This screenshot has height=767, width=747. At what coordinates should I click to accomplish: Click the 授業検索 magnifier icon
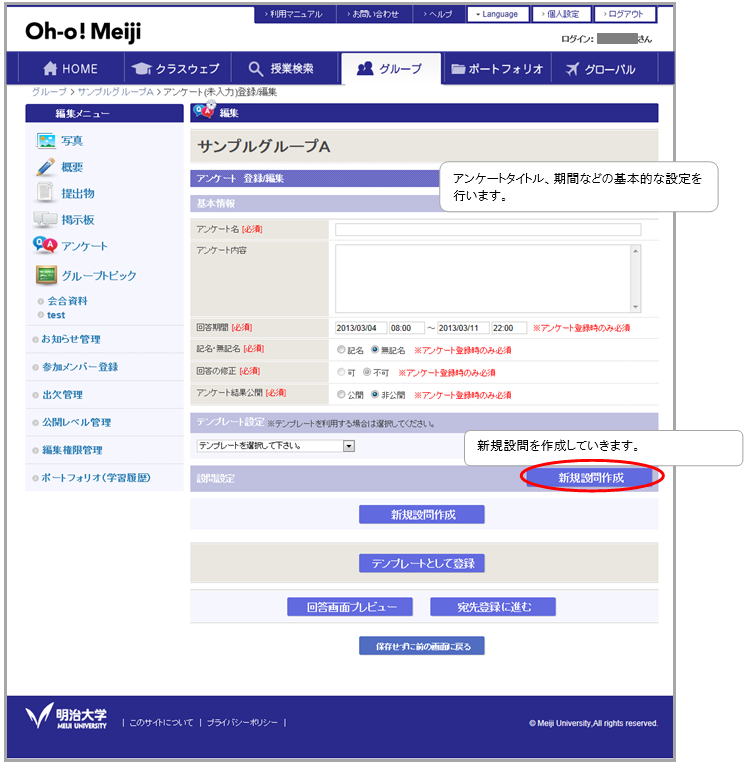[255, 69]
